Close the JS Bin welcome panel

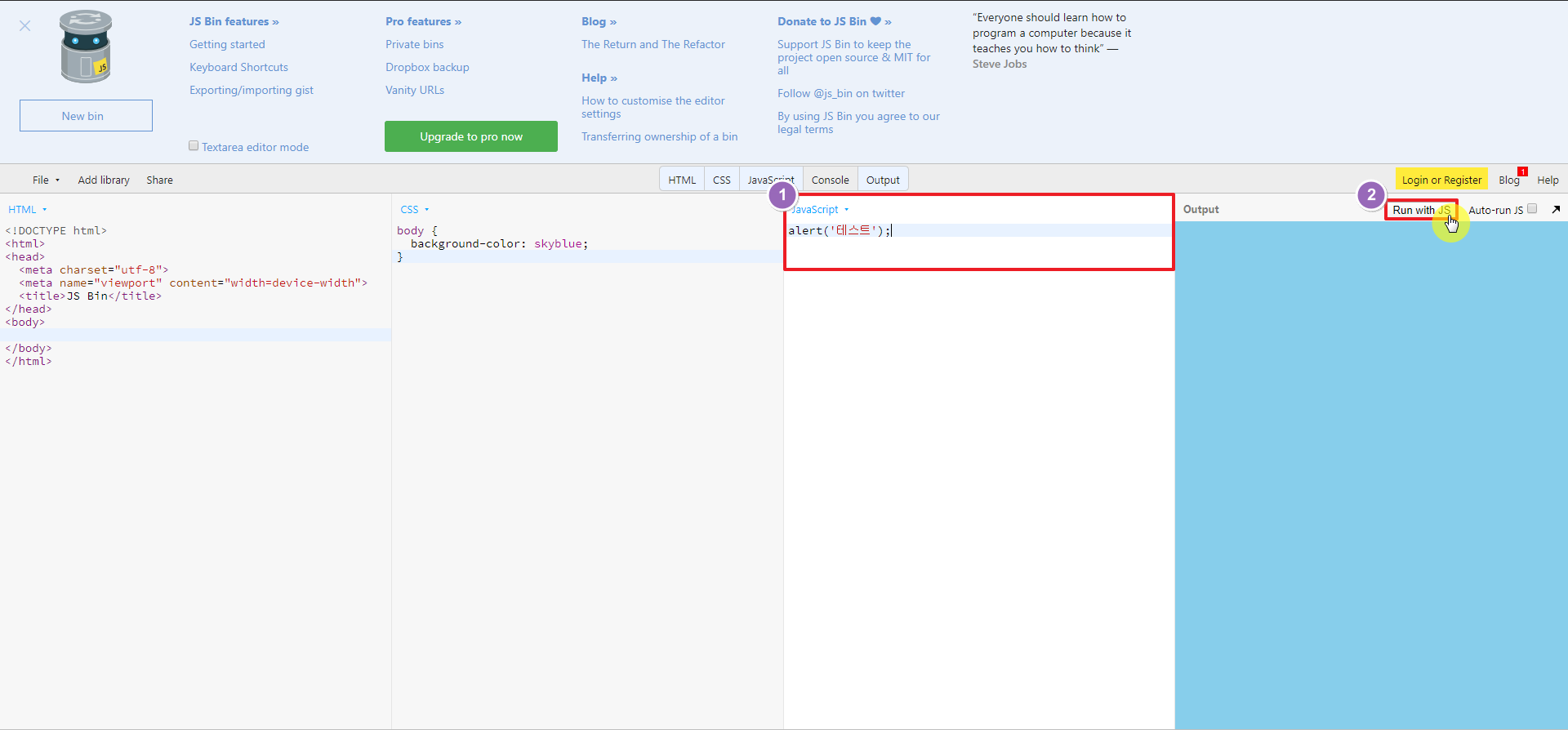25,26
